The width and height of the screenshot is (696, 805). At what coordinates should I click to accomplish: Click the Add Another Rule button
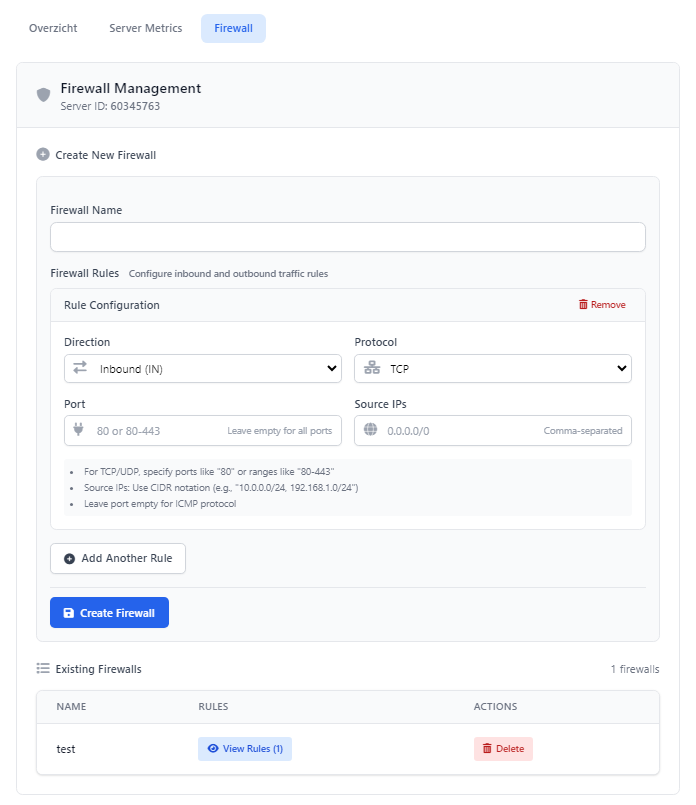(118, 559)
